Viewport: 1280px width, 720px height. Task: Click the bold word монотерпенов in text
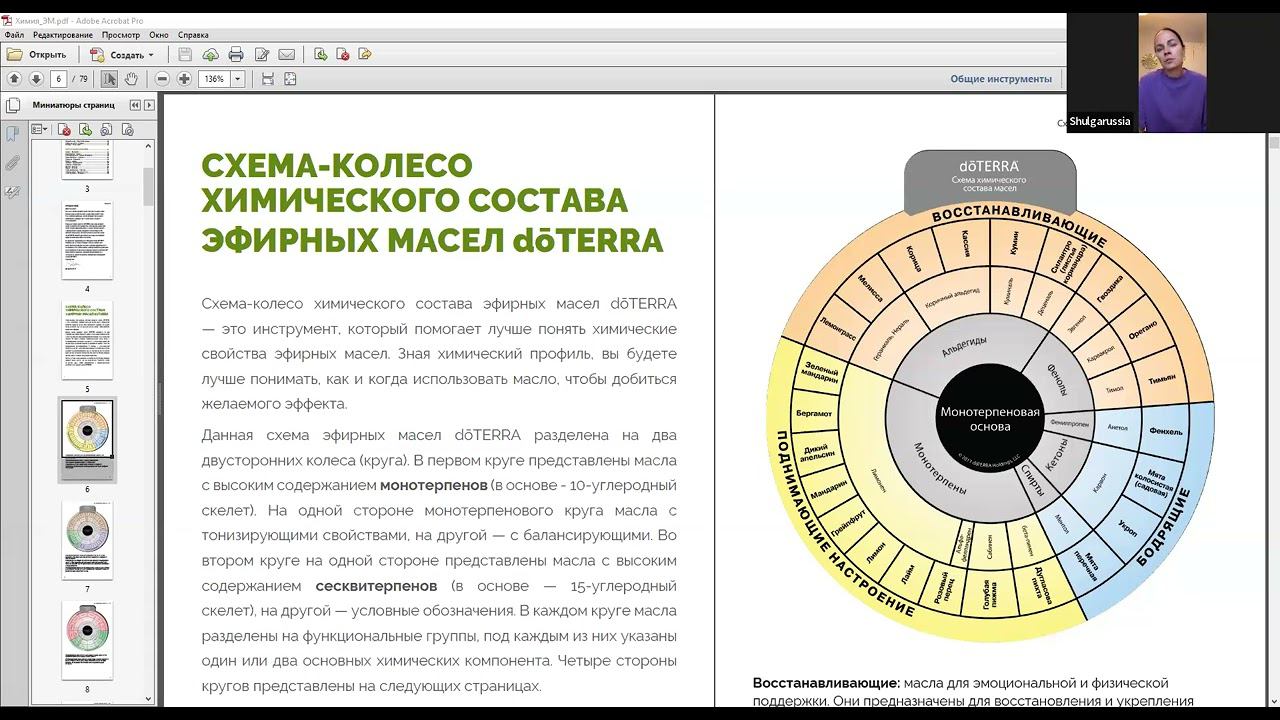tap(434, 485)
